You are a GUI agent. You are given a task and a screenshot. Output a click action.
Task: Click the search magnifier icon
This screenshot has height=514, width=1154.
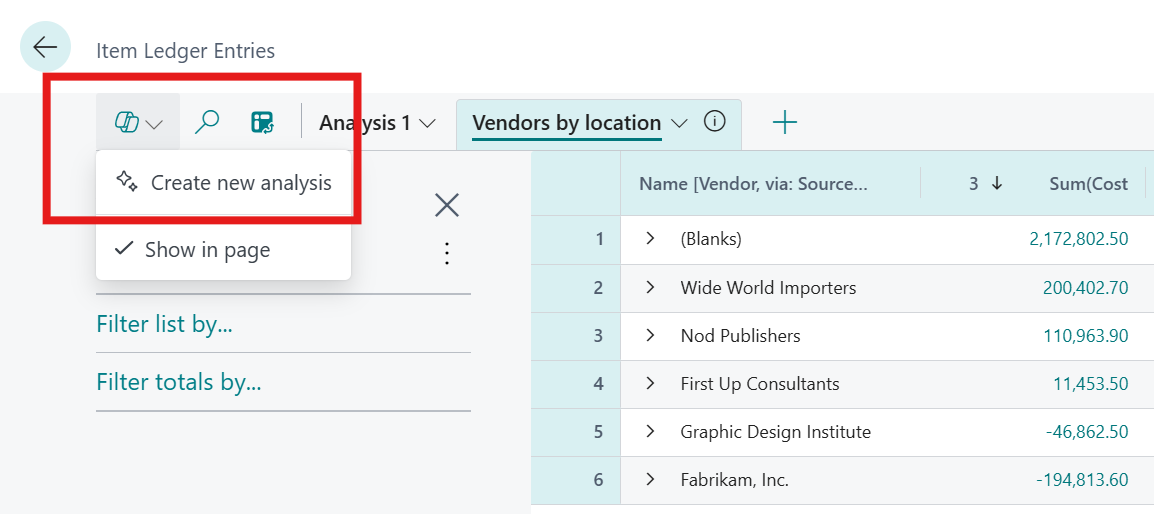coord(207,122)
